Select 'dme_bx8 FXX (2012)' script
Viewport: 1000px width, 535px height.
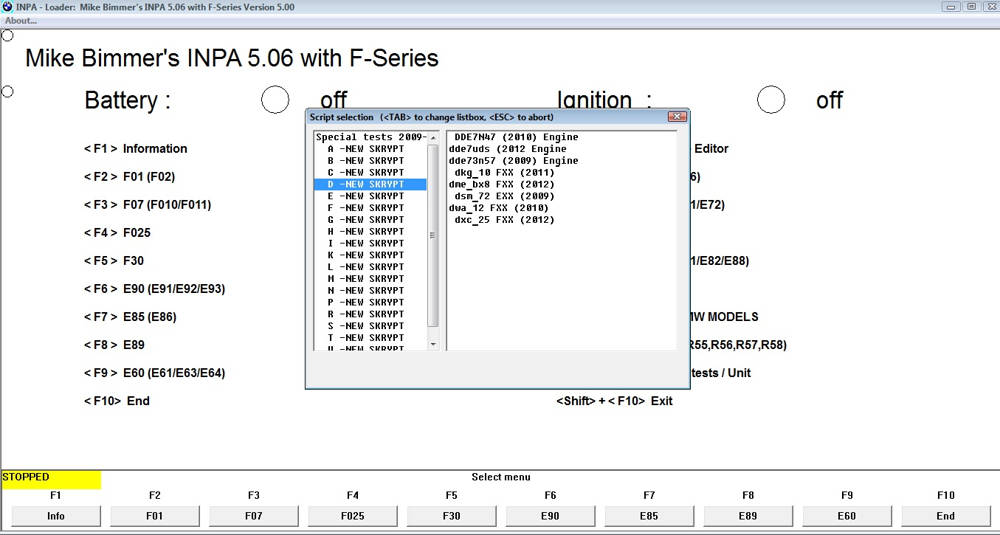pyautogui.click(x=502, y=184)
